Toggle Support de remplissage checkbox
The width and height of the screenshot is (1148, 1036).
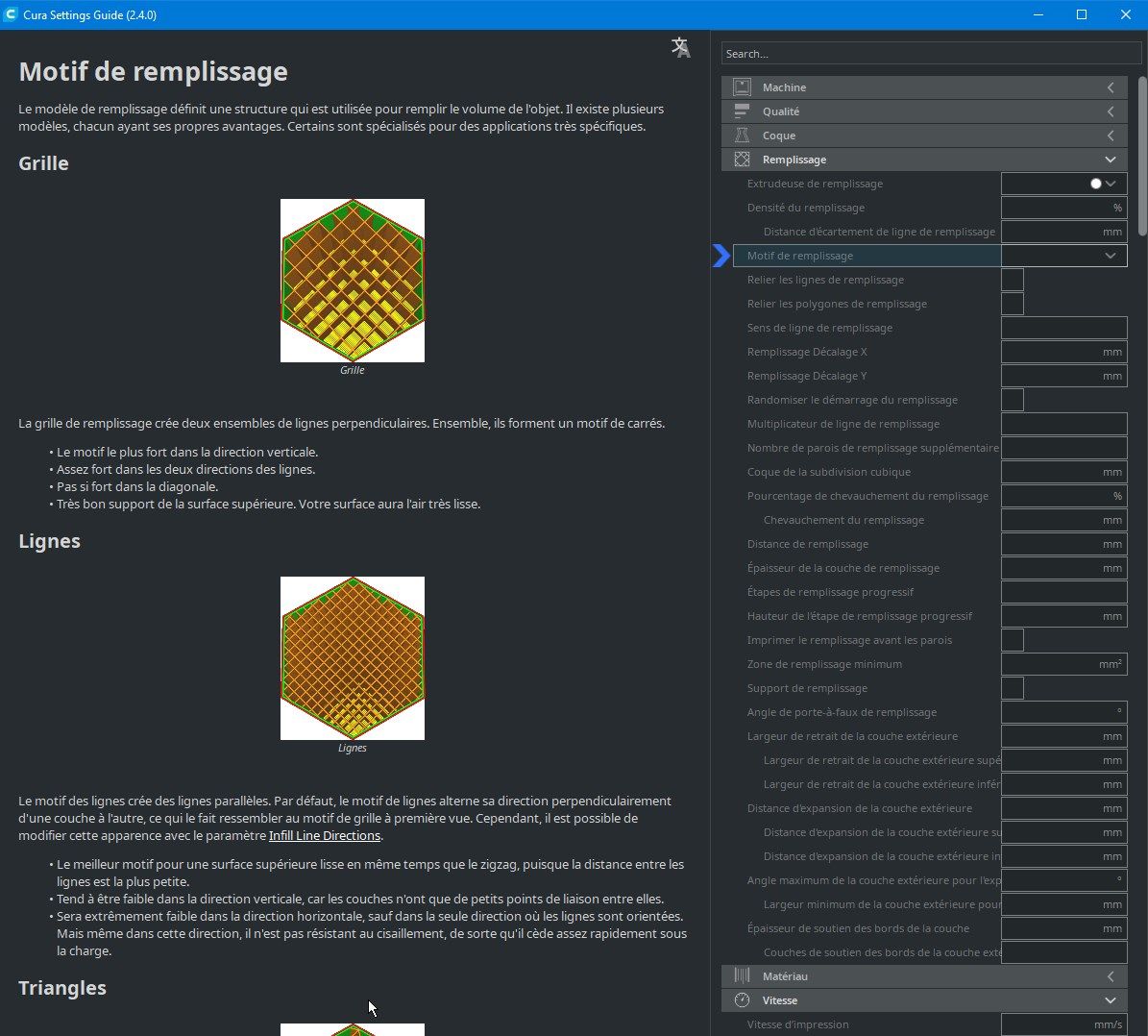1013,688
